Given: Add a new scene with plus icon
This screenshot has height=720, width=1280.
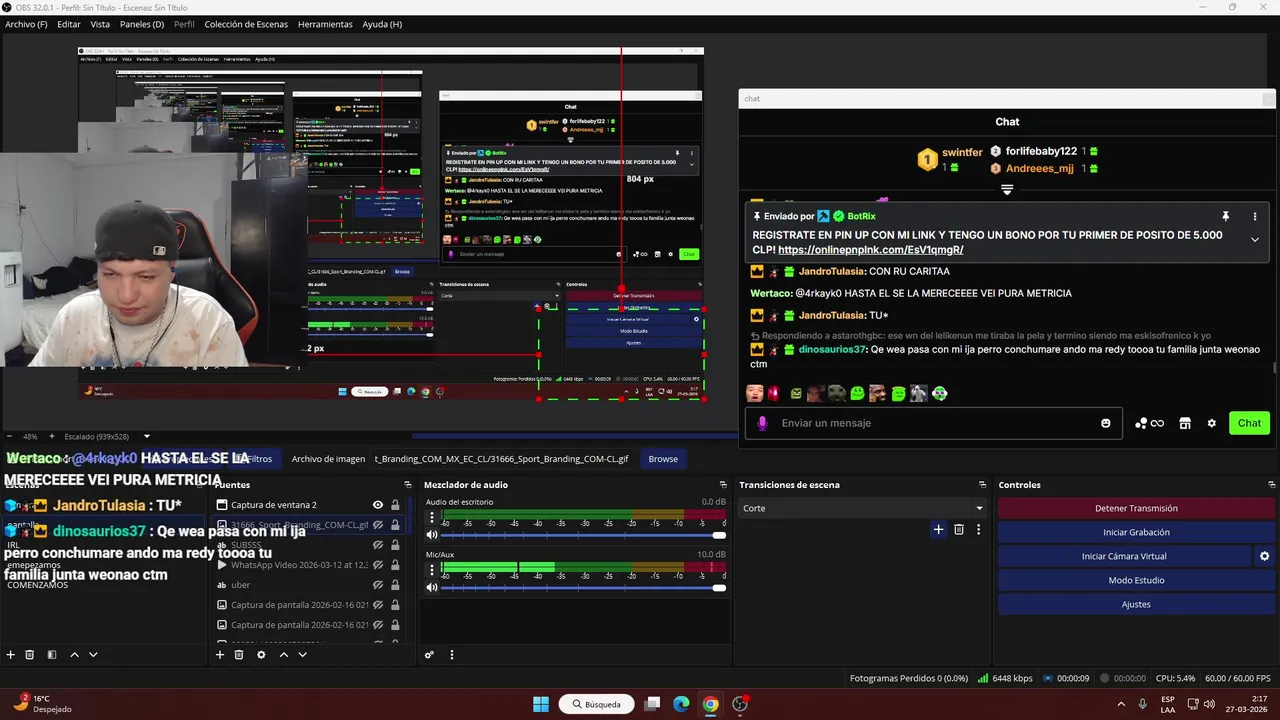Looking at the screenshot, I should pyautogui.click(x=11, y=655).
